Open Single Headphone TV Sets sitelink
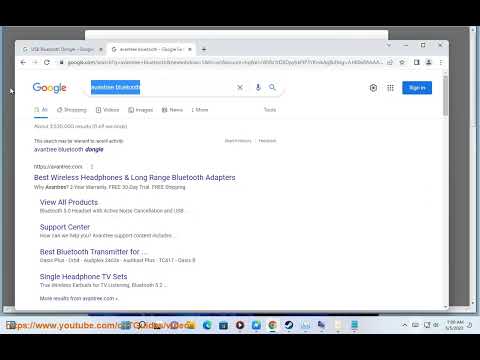 pos(83,277)
